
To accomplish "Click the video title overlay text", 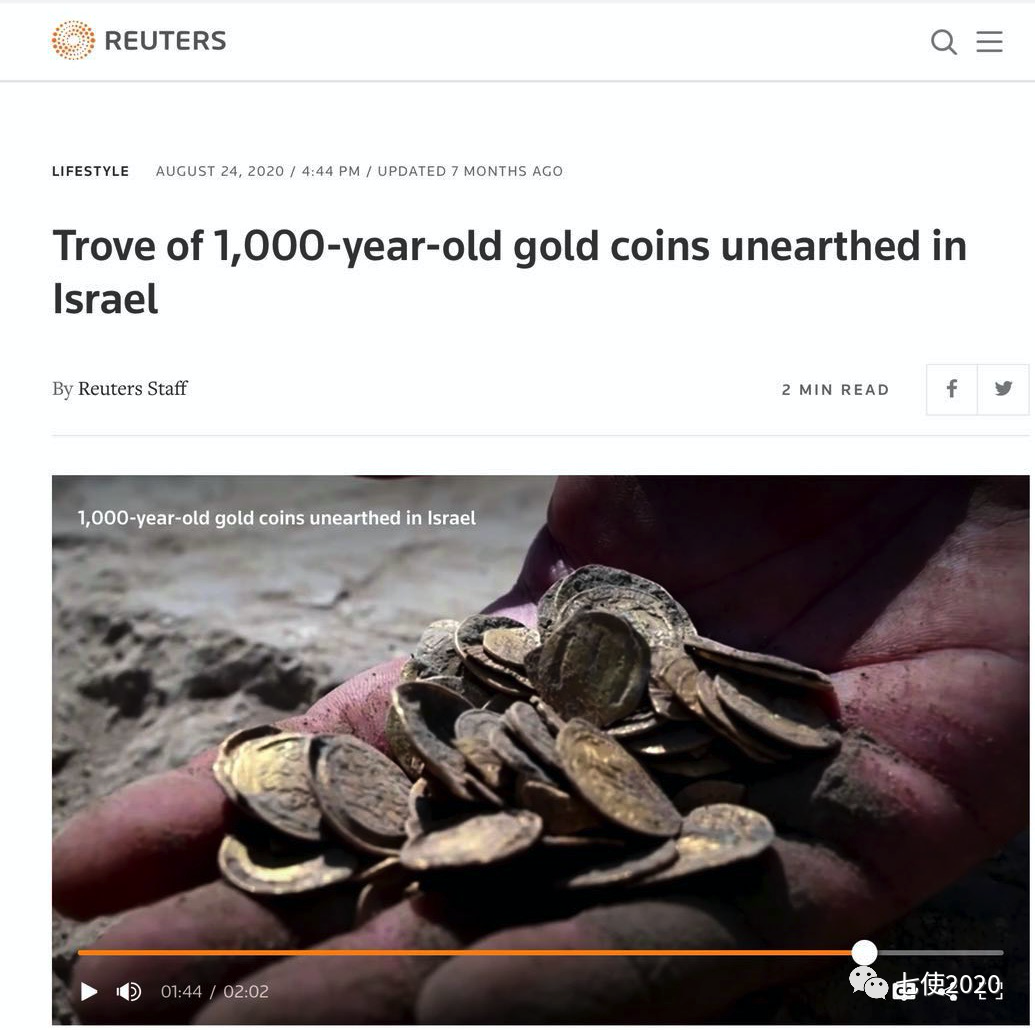I will point(277,518).
